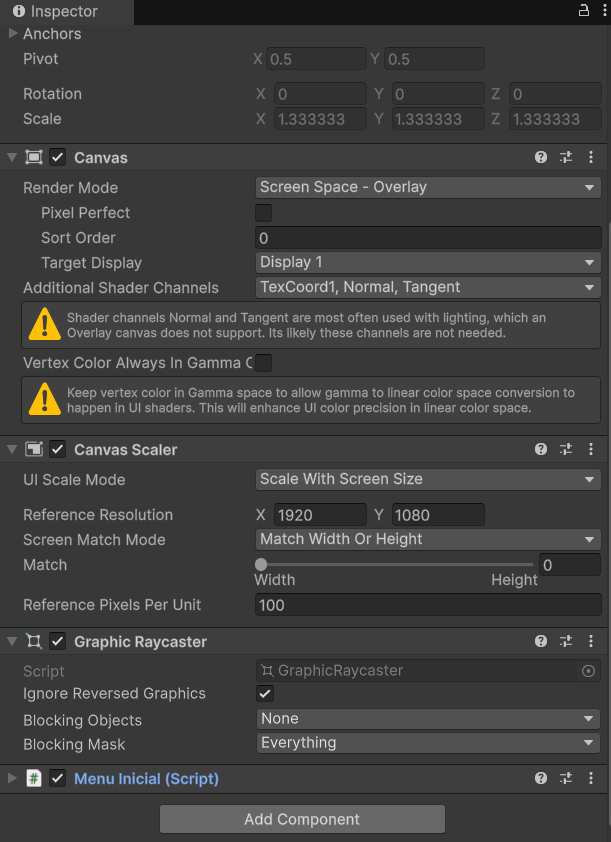Viewport: 611px width, 842px height.
Task: Click the Add Component button
Action: pos(302,819)
